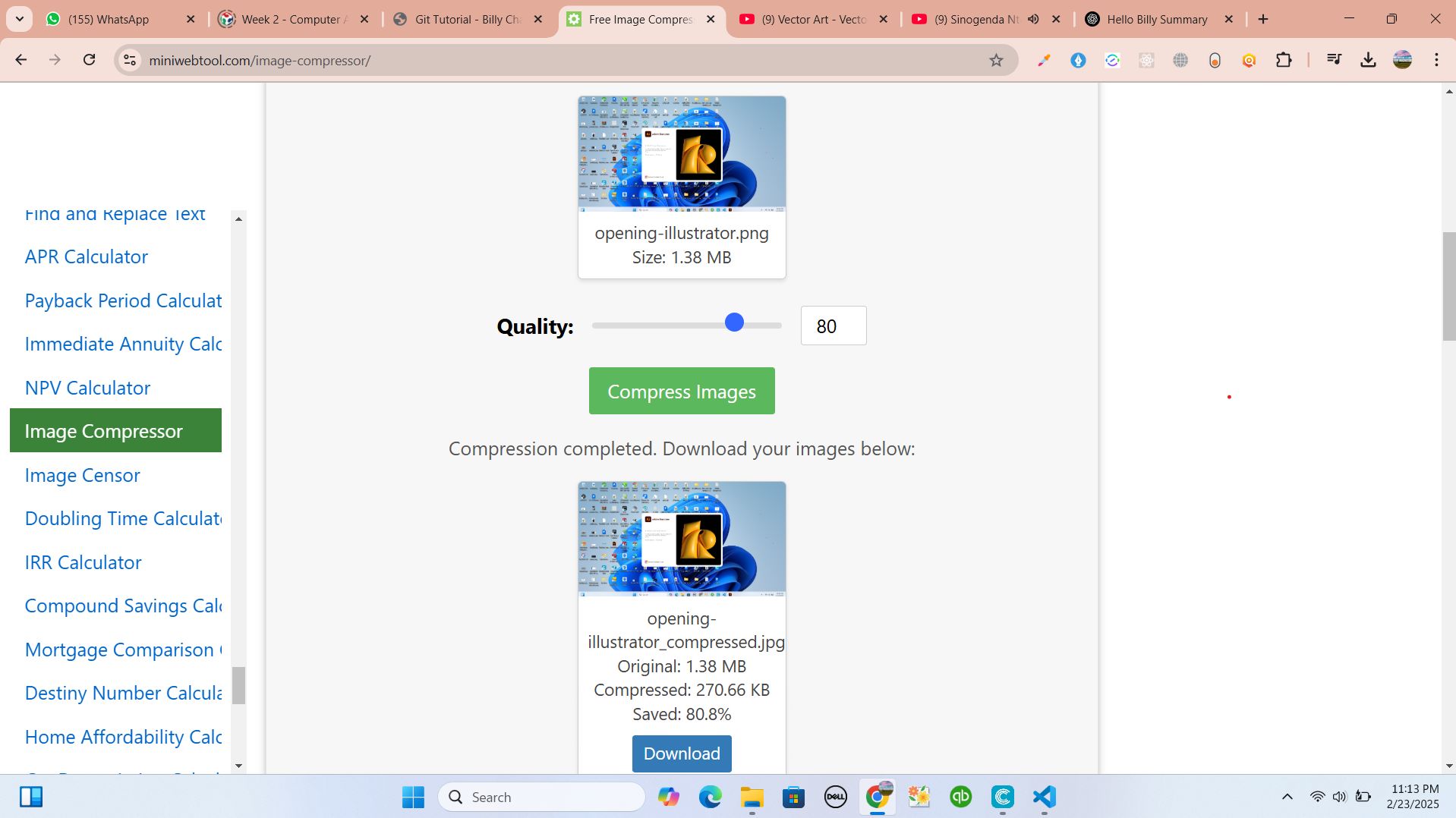Expand the tab search dropdown arrow
Screen dimensions: 1456x818
click(x=20, y=19)
